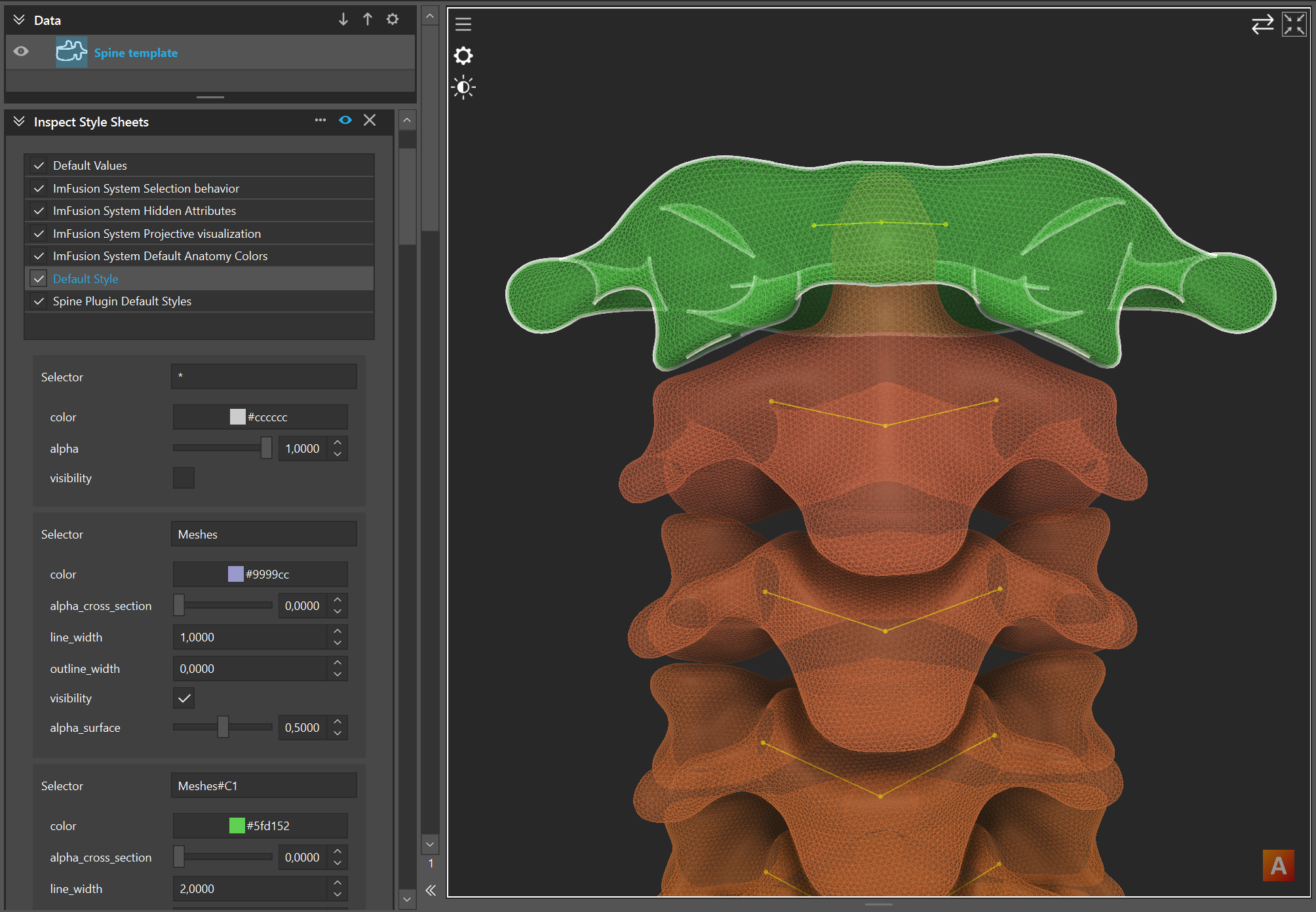Open the Inspect Style Sheets options menu
This screenshot has width=1316, height=912.
[x=320, y=121]
